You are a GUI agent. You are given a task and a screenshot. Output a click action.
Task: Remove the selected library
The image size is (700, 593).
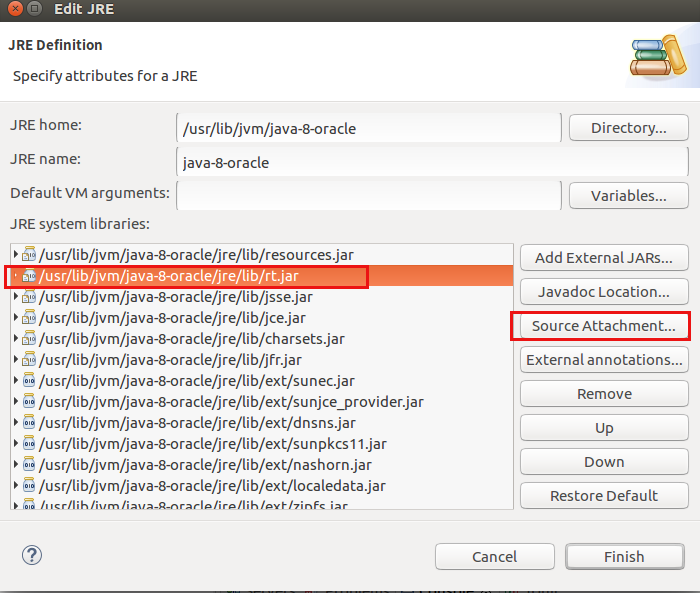coord(604,394)
